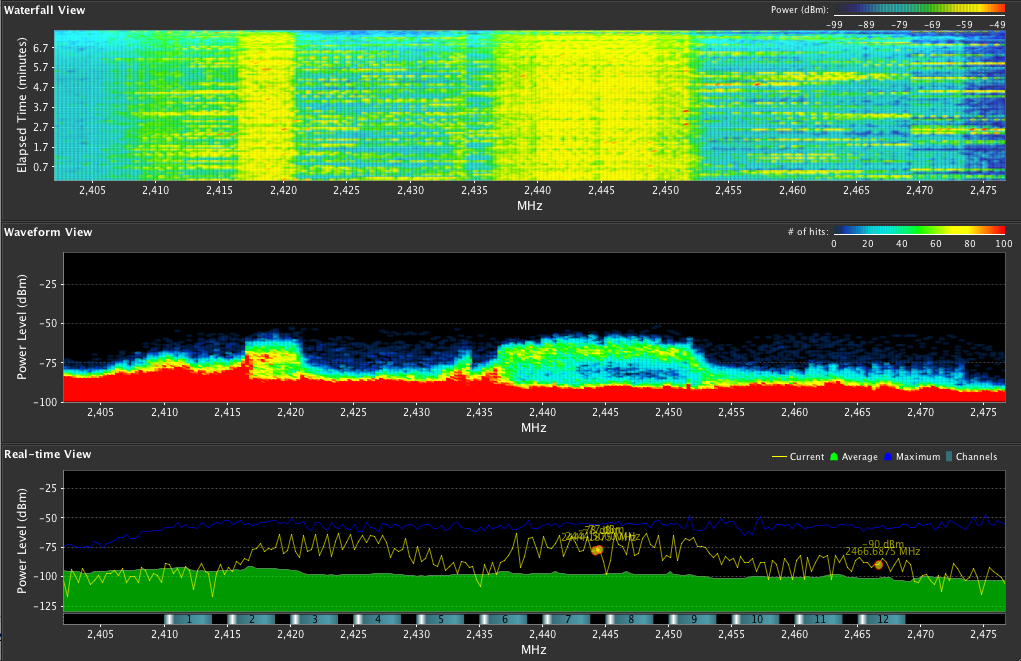
Task: Select the orange marker at 2466.6875 MHz
Action: (x=878, y=565)
